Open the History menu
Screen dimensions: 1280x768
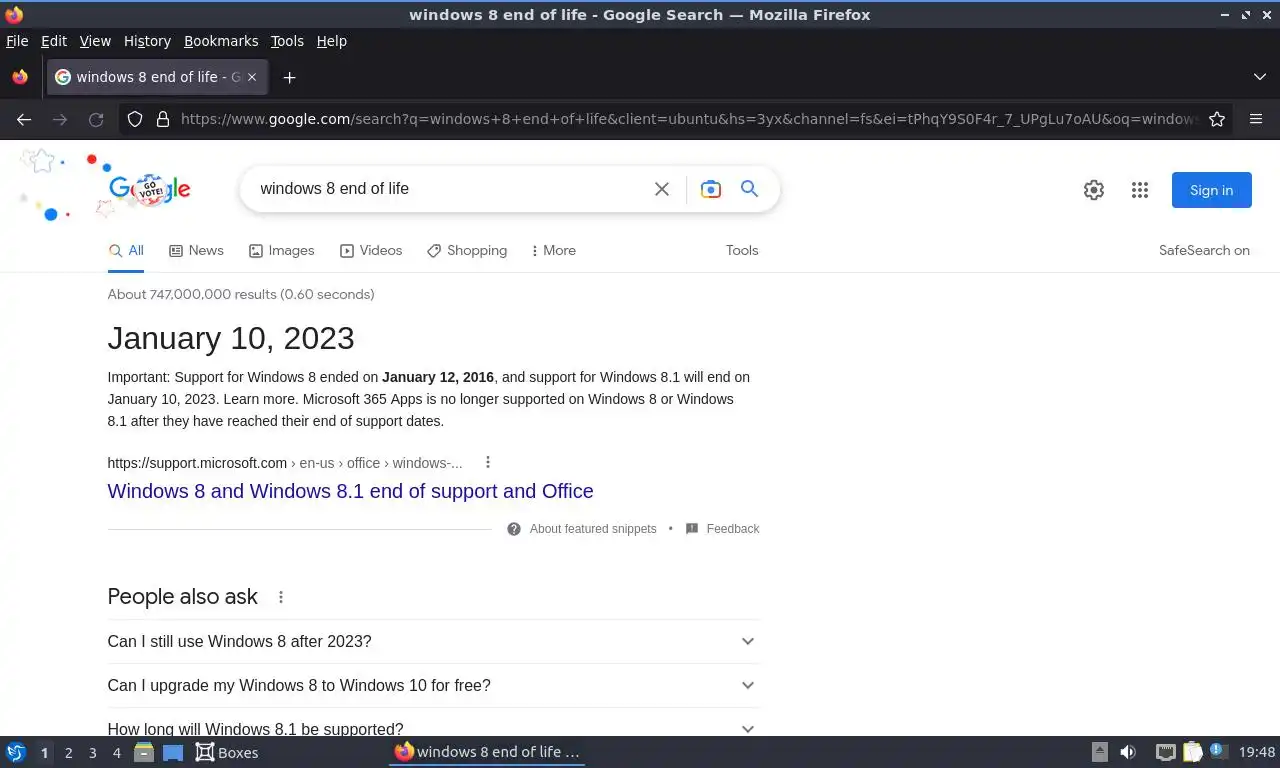(147, 41)
